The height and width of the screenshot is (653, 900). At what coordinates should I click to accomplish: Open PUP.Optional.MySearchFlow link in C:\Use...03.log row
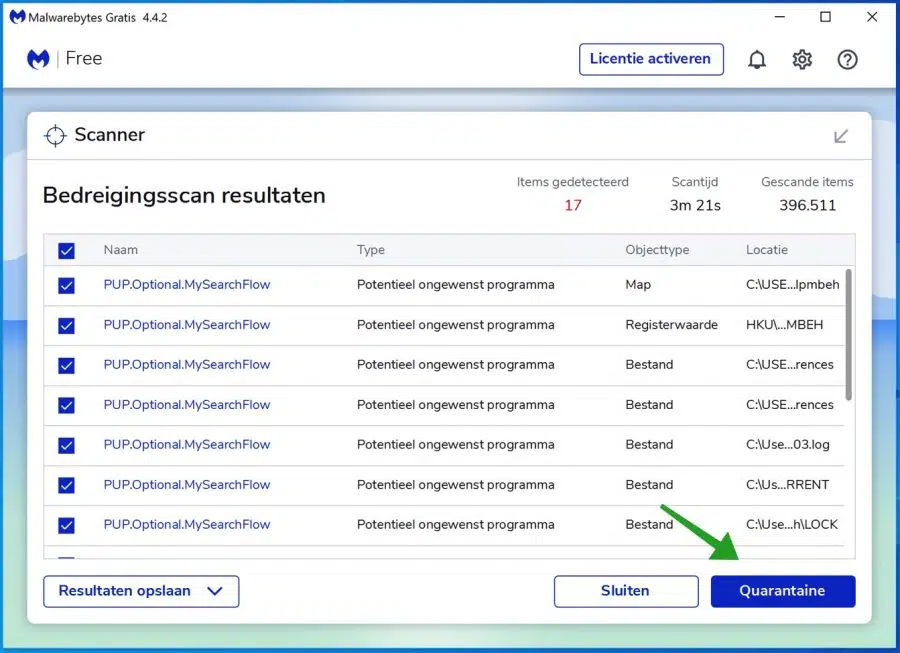187,444
